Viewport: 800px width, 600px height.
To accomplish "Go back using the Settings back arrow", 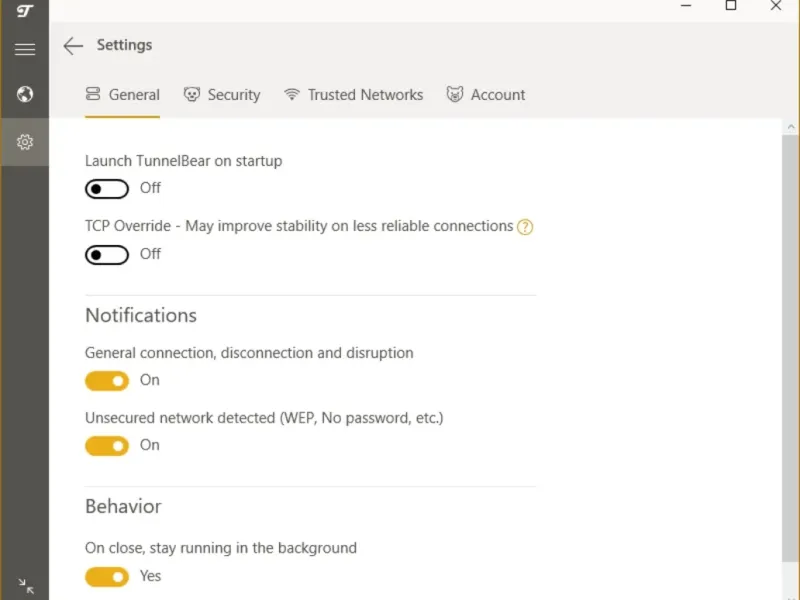I will [x=73, y=45].
